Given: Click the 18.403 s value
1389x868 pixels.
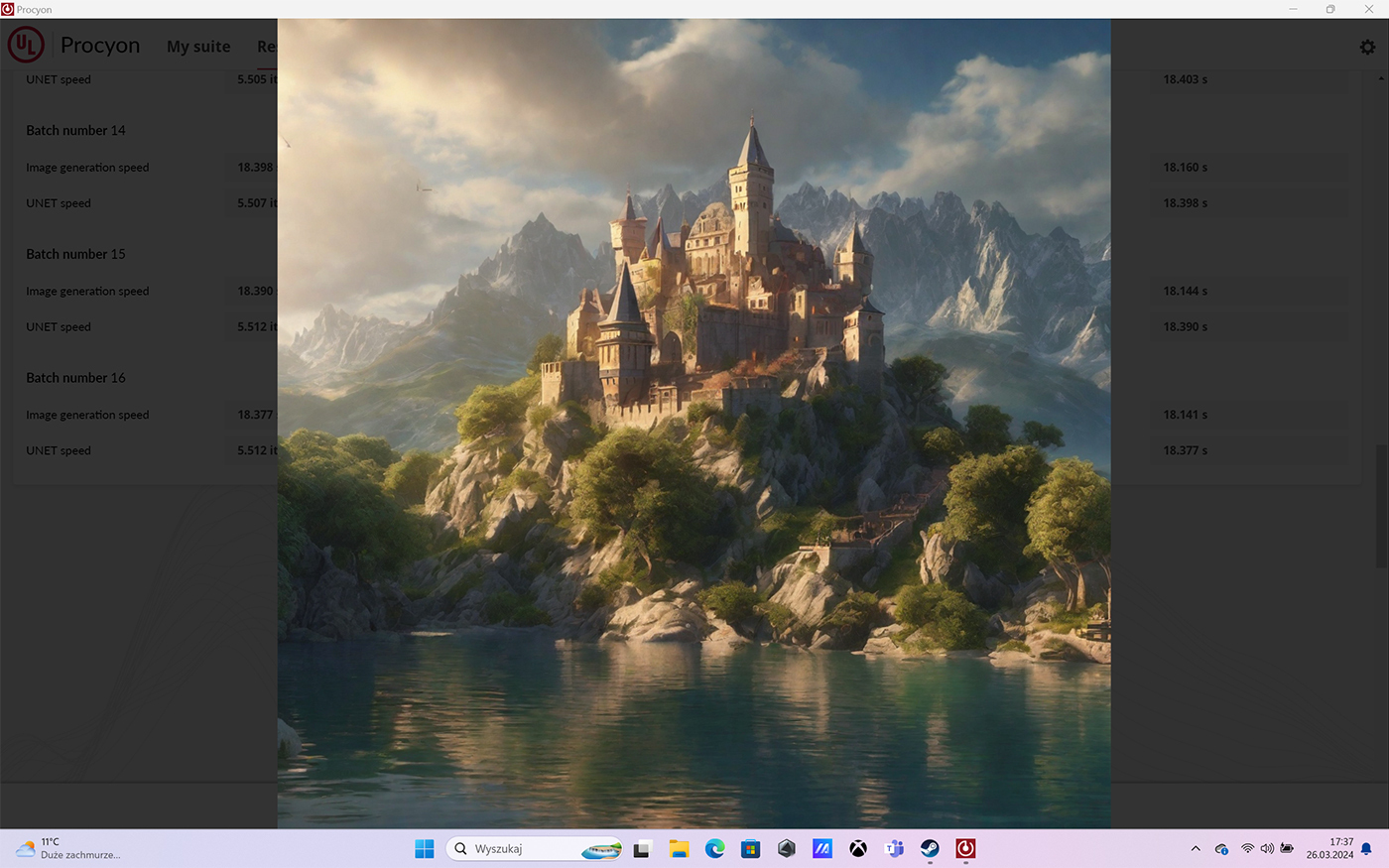Looking at the screenshot, I should click(x=1186, y=79).
